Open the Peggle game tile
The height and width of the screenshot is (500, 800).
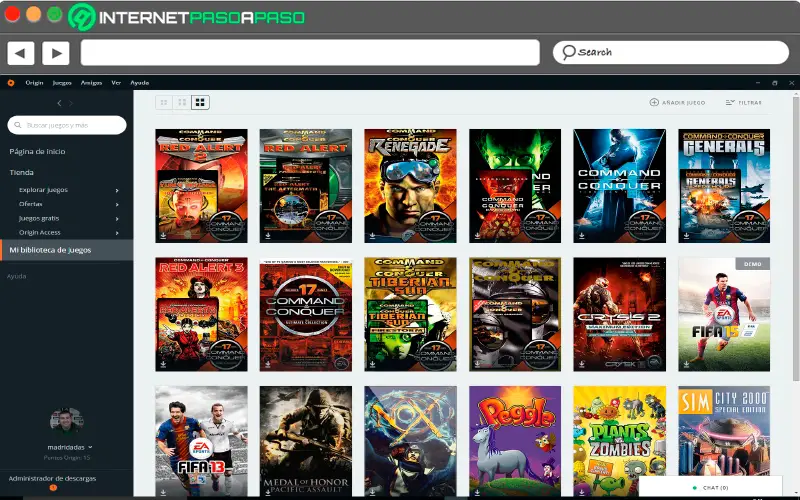(x=515, y=441)
